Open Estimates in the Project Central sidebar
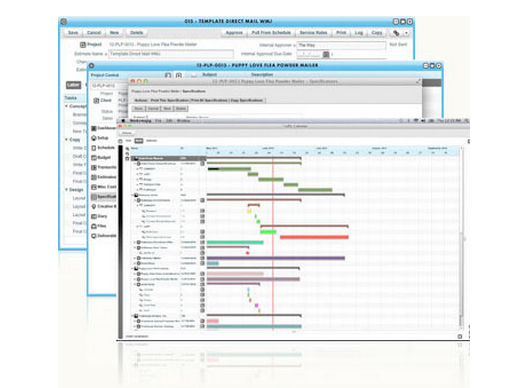Viewport: 505px width, 388px height. 104,177
